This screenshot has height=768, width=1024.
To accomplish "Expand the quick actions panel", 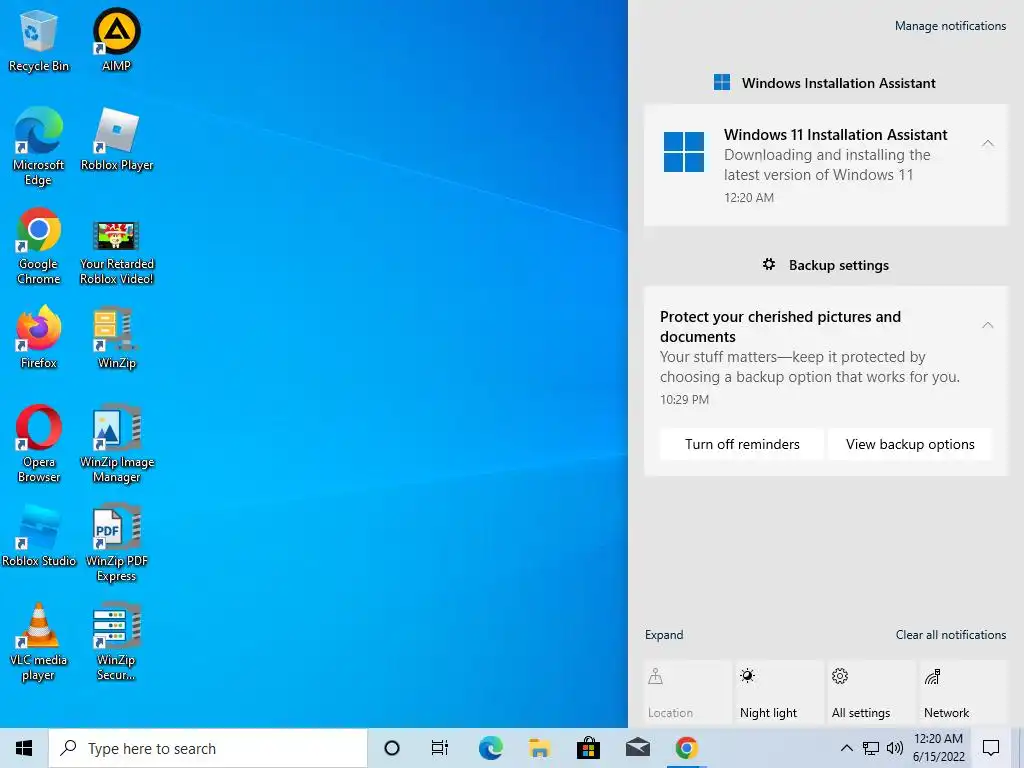I will click(x=664, y=635).
